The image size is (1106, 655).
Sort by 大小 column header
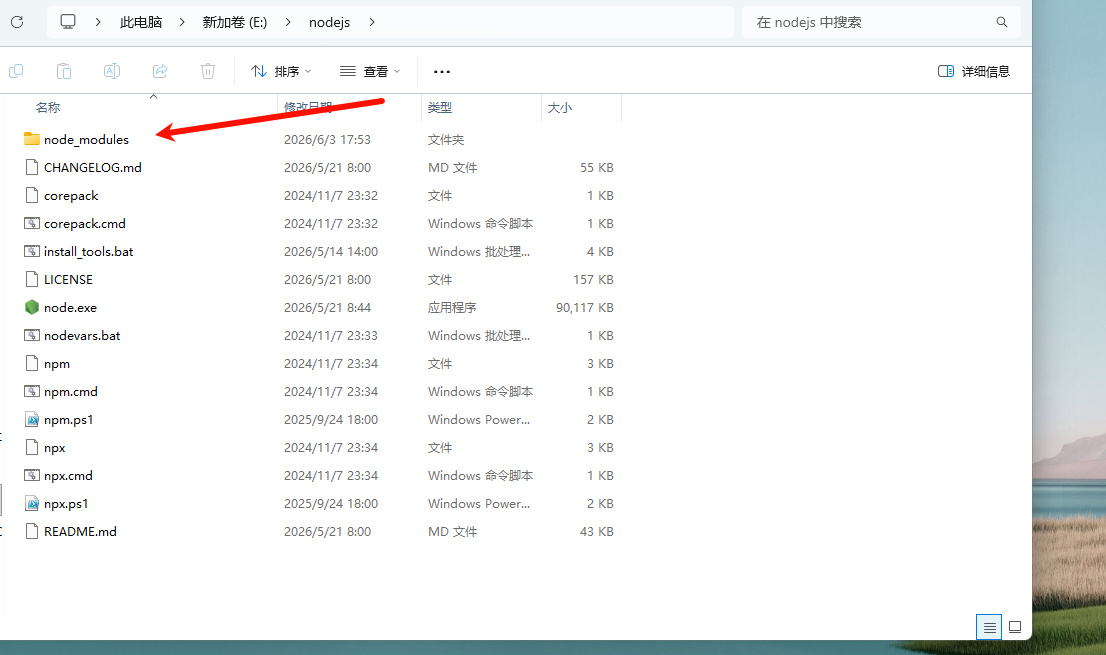tap(559, 107)
